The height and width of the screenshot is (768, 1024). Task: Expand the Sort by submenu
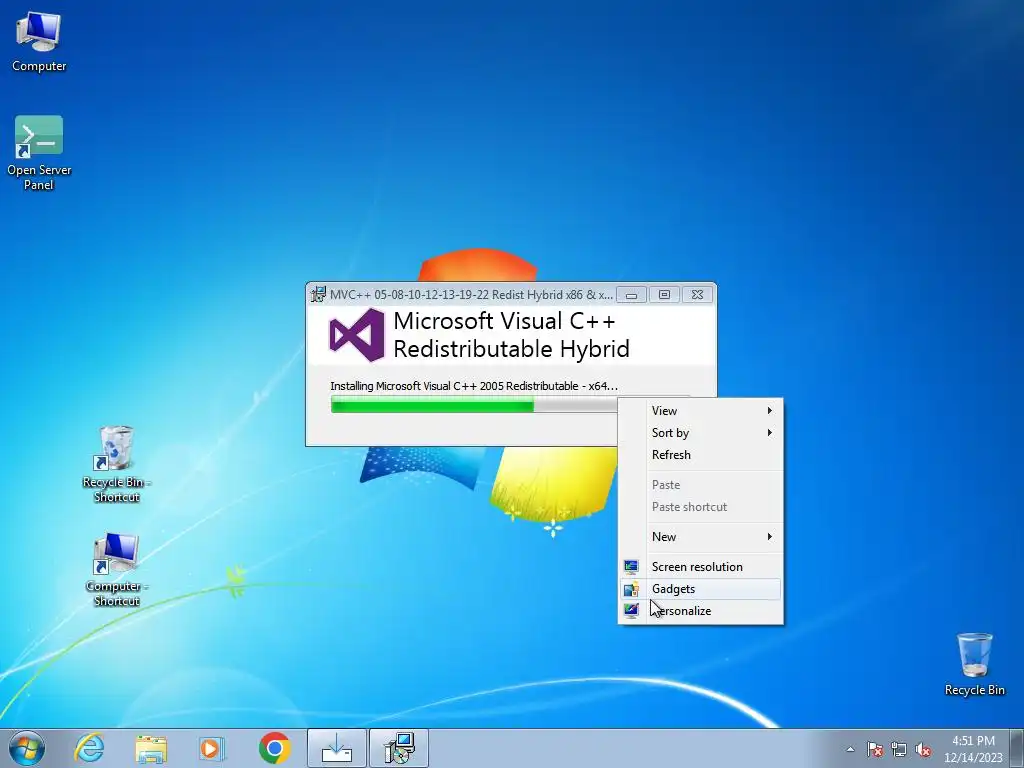click(701, 433)
